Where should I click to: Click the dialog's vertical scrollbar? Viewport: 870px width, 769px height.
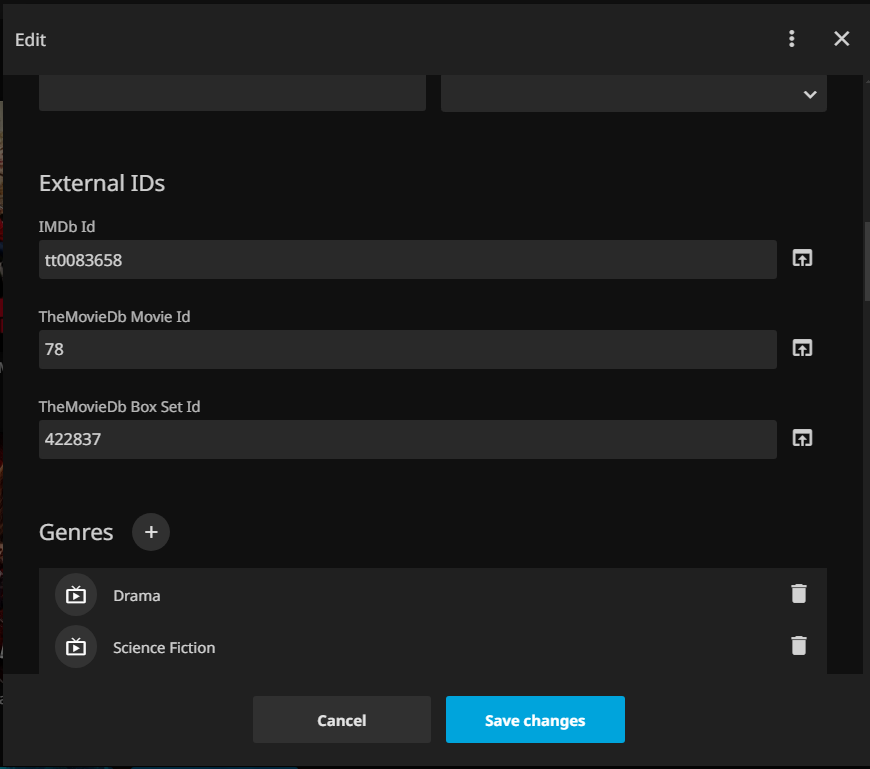point(866,260)
